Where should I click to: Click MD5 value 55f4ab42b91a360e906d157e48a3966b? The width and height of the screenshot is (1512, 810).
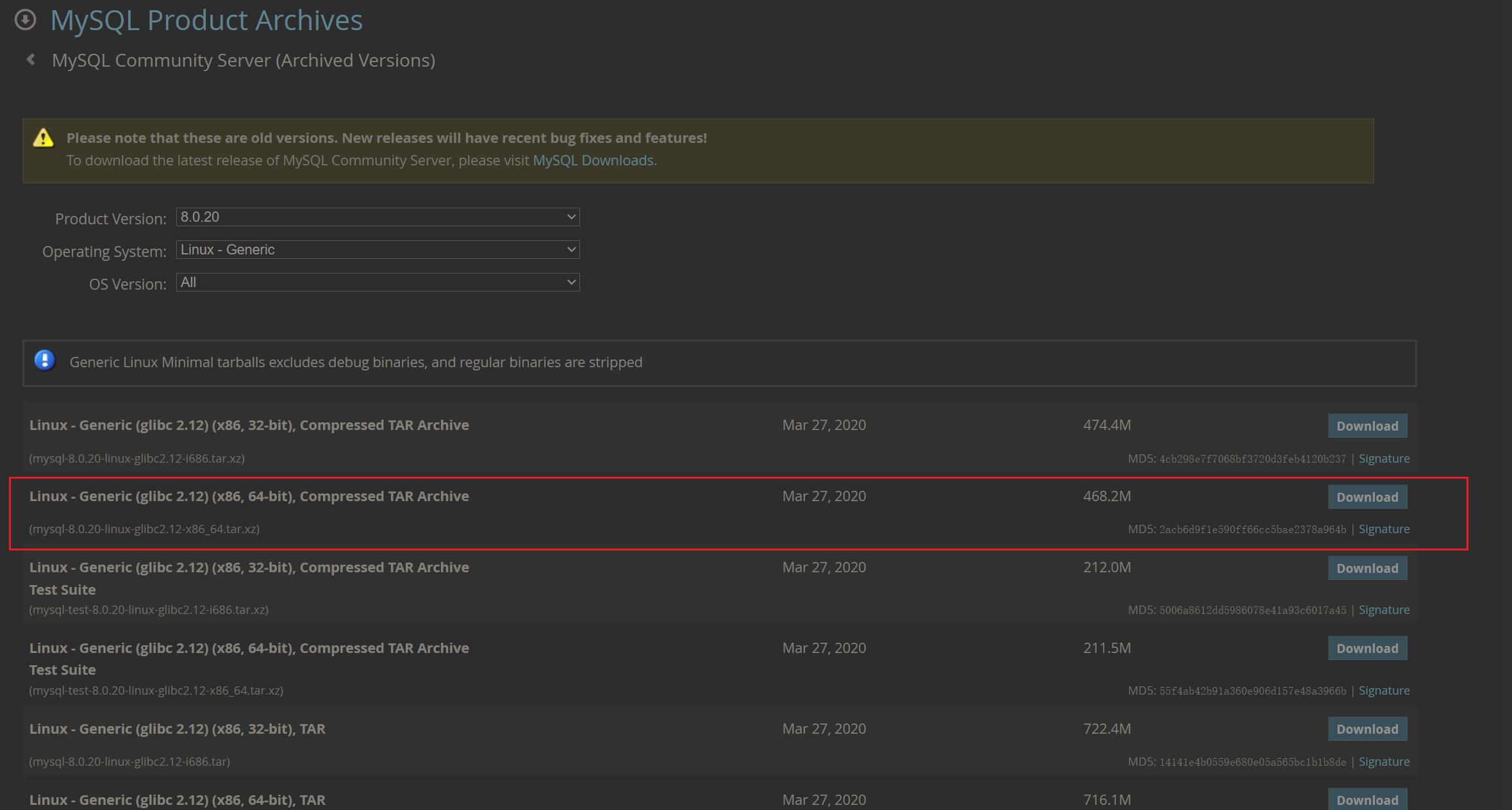1252,691
